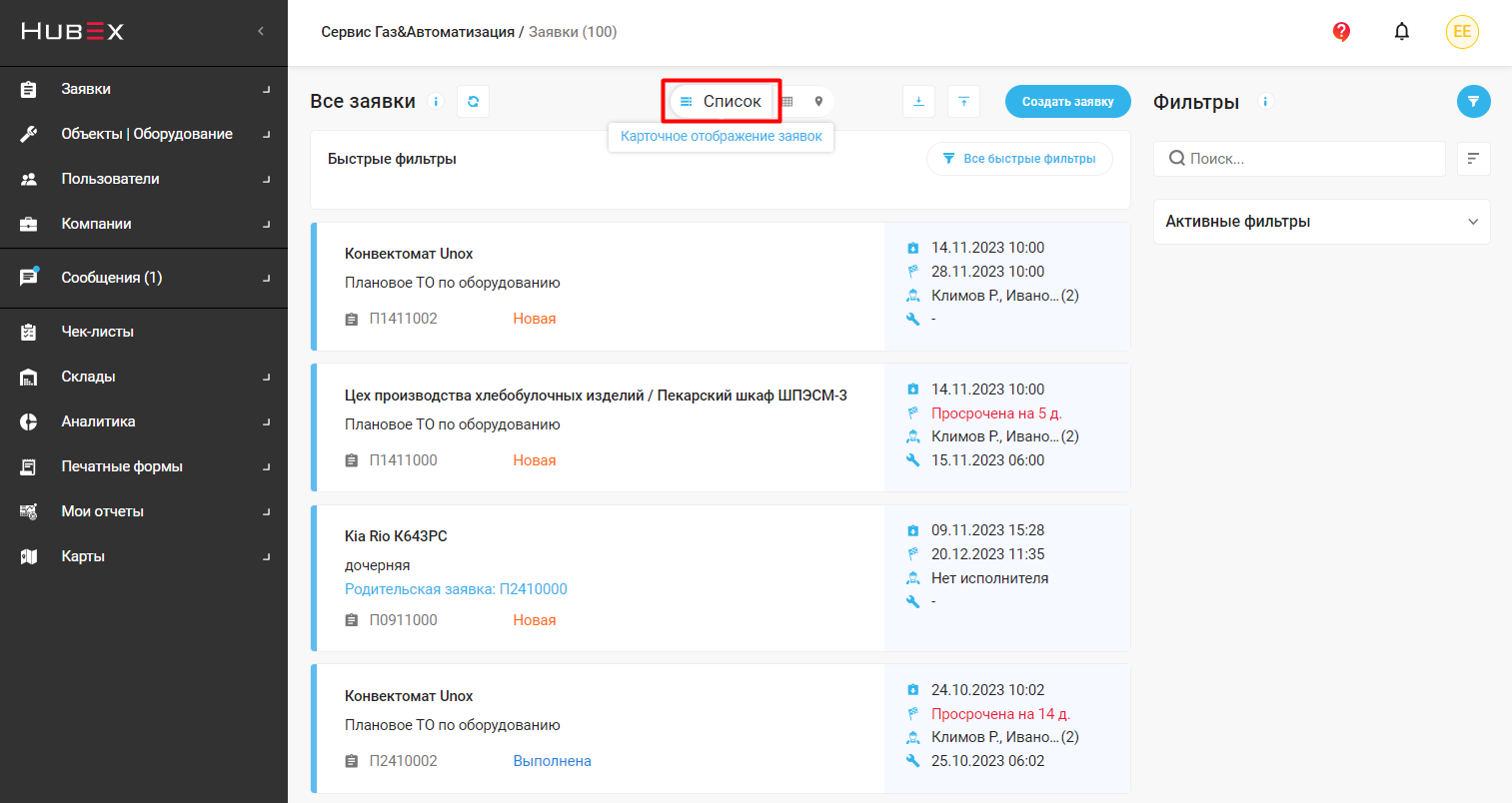Click the HubEx logo
1512x803 pixels.
pos(73,31)
